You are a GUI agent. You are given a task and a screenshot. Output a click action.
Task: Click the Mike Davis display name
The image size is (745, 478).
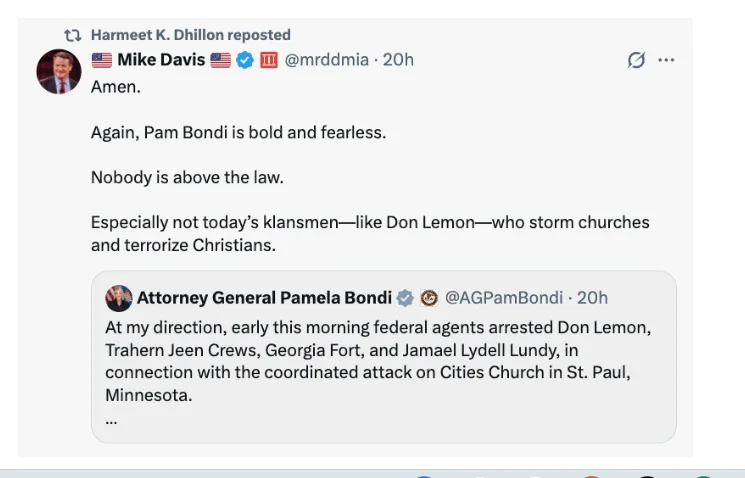coord(161,60)
